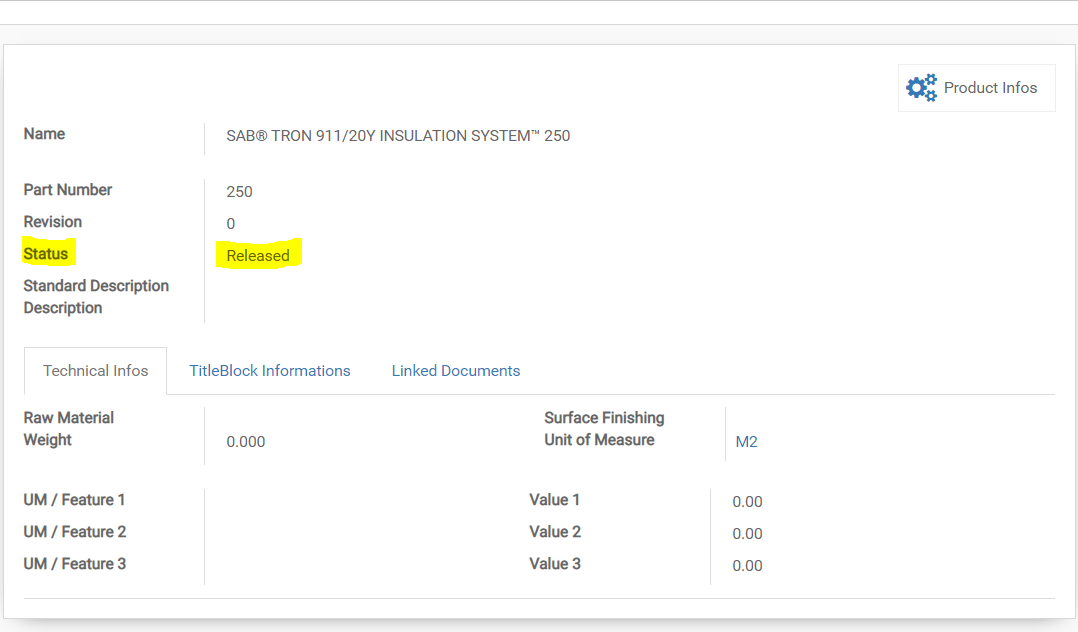
Task: Select the Weight value 0.000
Action: pyautogui.click(x=246, y=442)
